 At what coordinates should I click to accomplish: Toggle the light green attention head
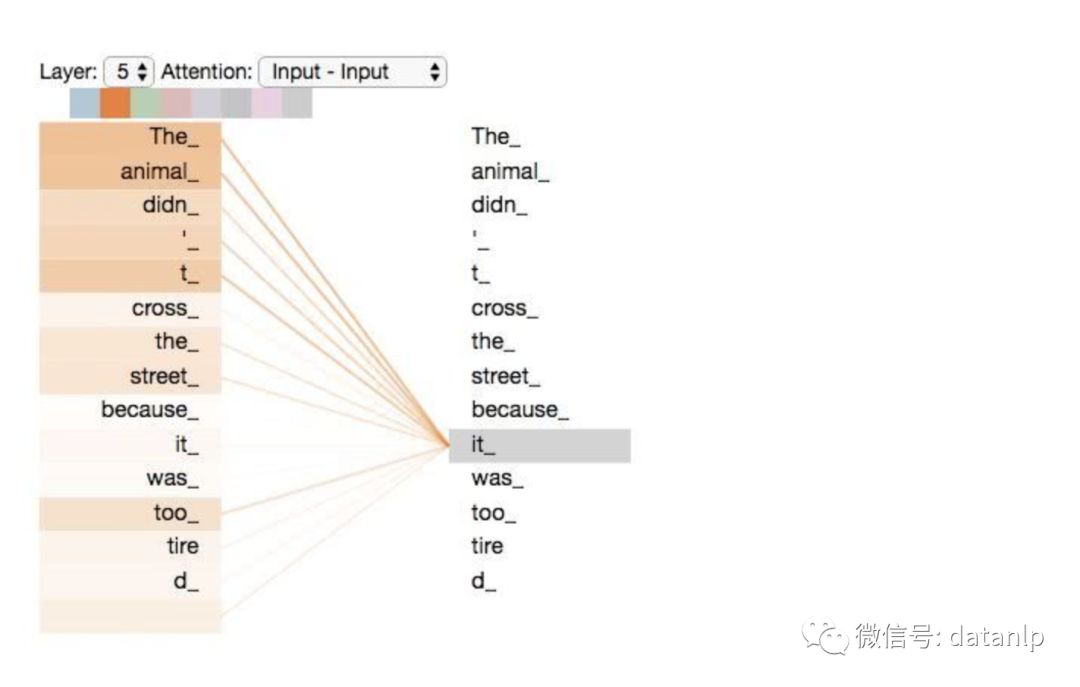pos(146,103)
